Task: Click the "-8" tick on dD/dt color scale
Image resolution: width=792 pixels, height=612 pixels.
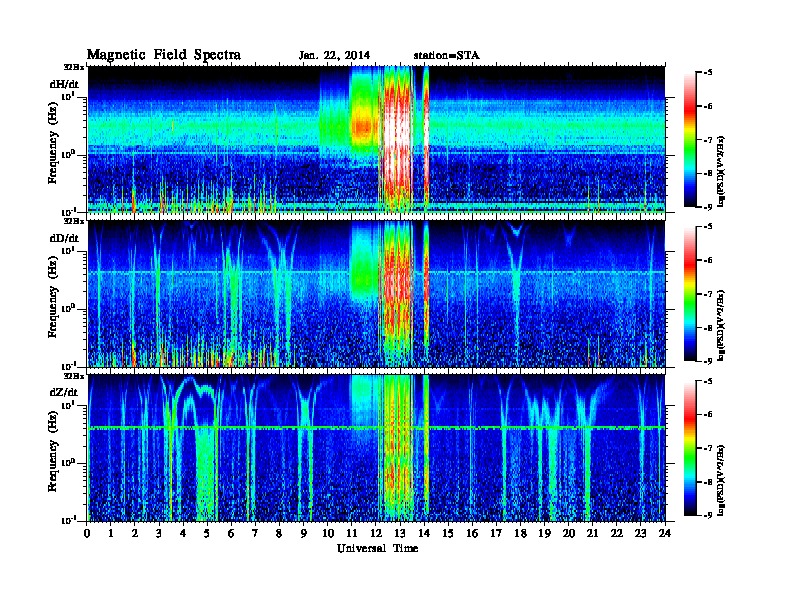Action: 708,328
